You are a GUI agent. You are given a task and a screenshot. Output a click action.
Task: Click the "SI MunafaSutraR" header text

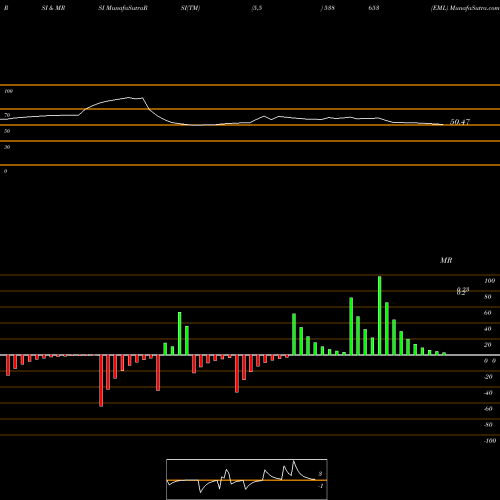coord(123,8)
